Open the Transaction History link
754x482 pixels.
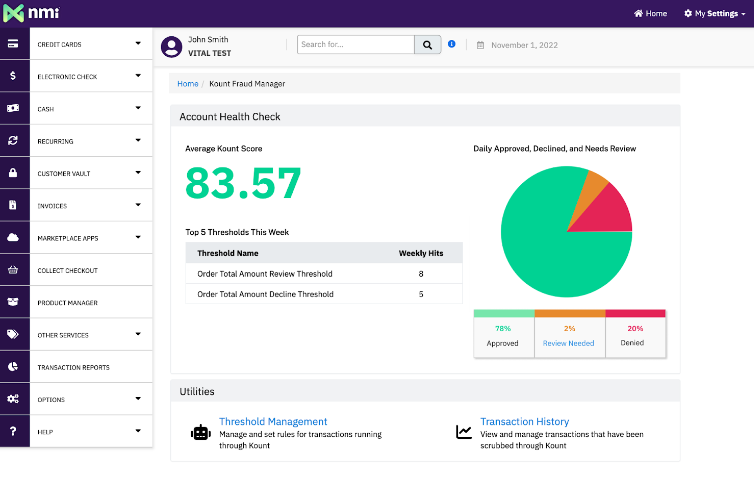525,421
